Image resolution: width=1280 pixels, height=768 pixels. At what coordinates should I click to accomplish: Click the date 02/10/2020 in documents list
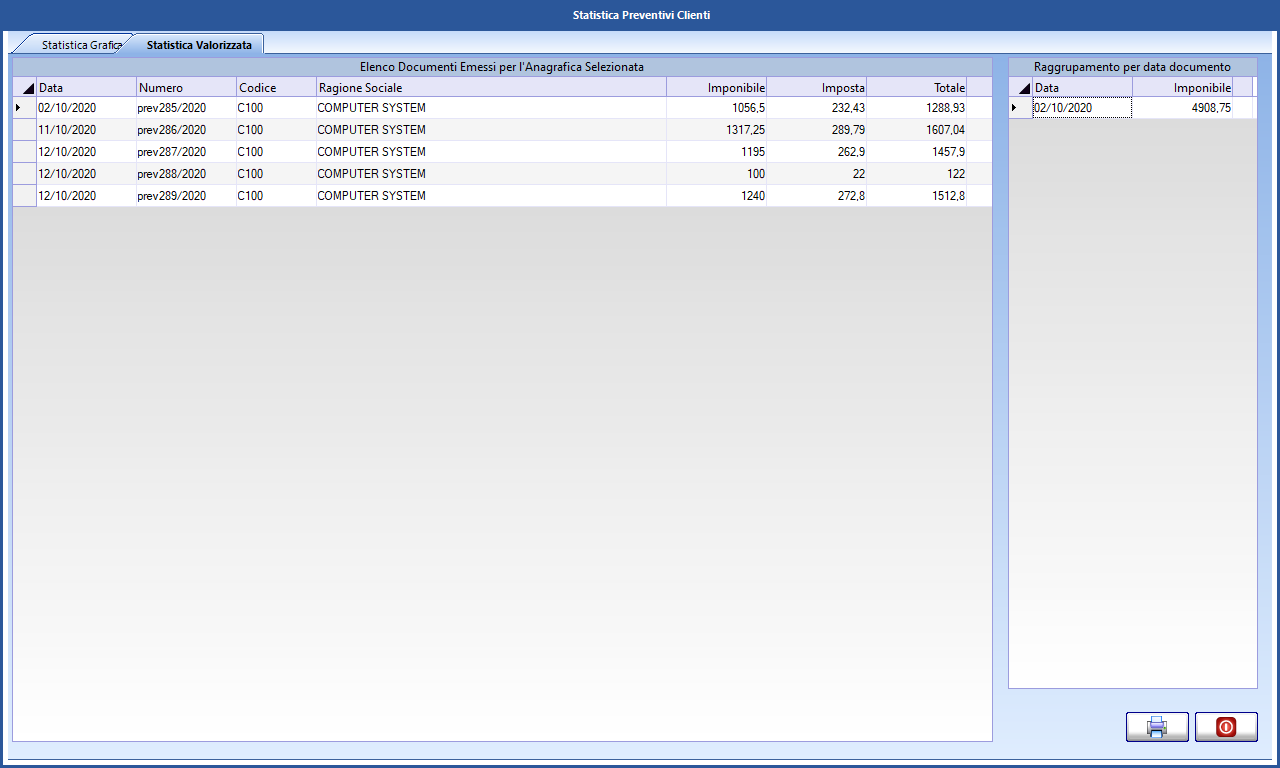[x=87, y=108]
